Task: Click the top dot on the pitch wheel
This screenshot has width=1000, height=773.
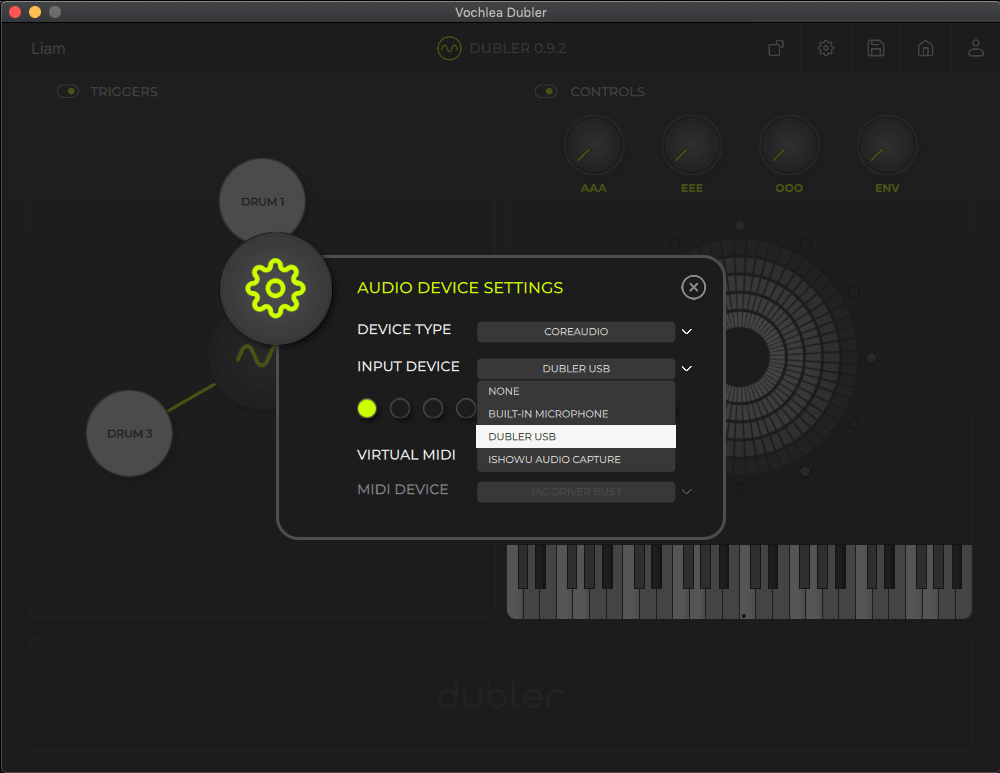Action: coord(740,225)
